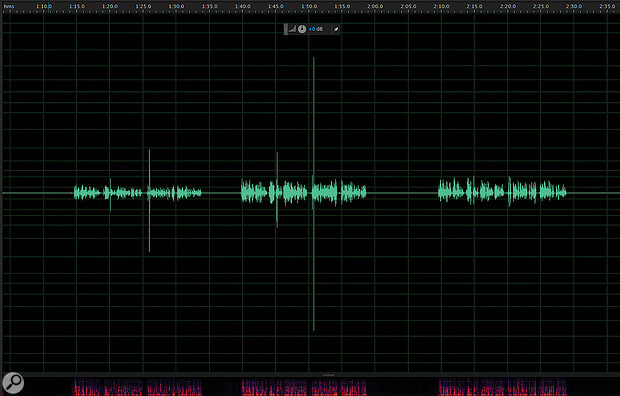Click the 2:20.0 mark on the time ruler
This screenshot has height=396, width=620.
pyautogui.click(x=507, y=6)
